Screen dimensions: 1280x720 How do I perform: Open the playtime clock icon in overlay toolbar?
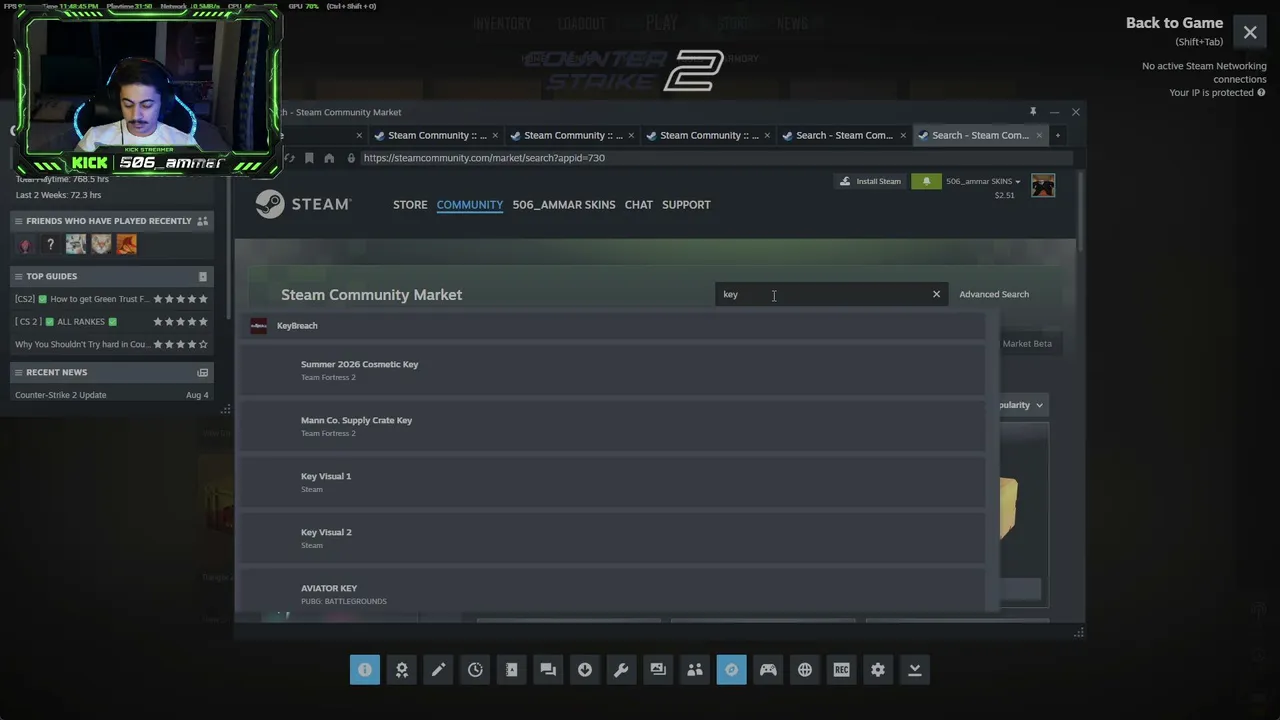(x=475, y=670)
